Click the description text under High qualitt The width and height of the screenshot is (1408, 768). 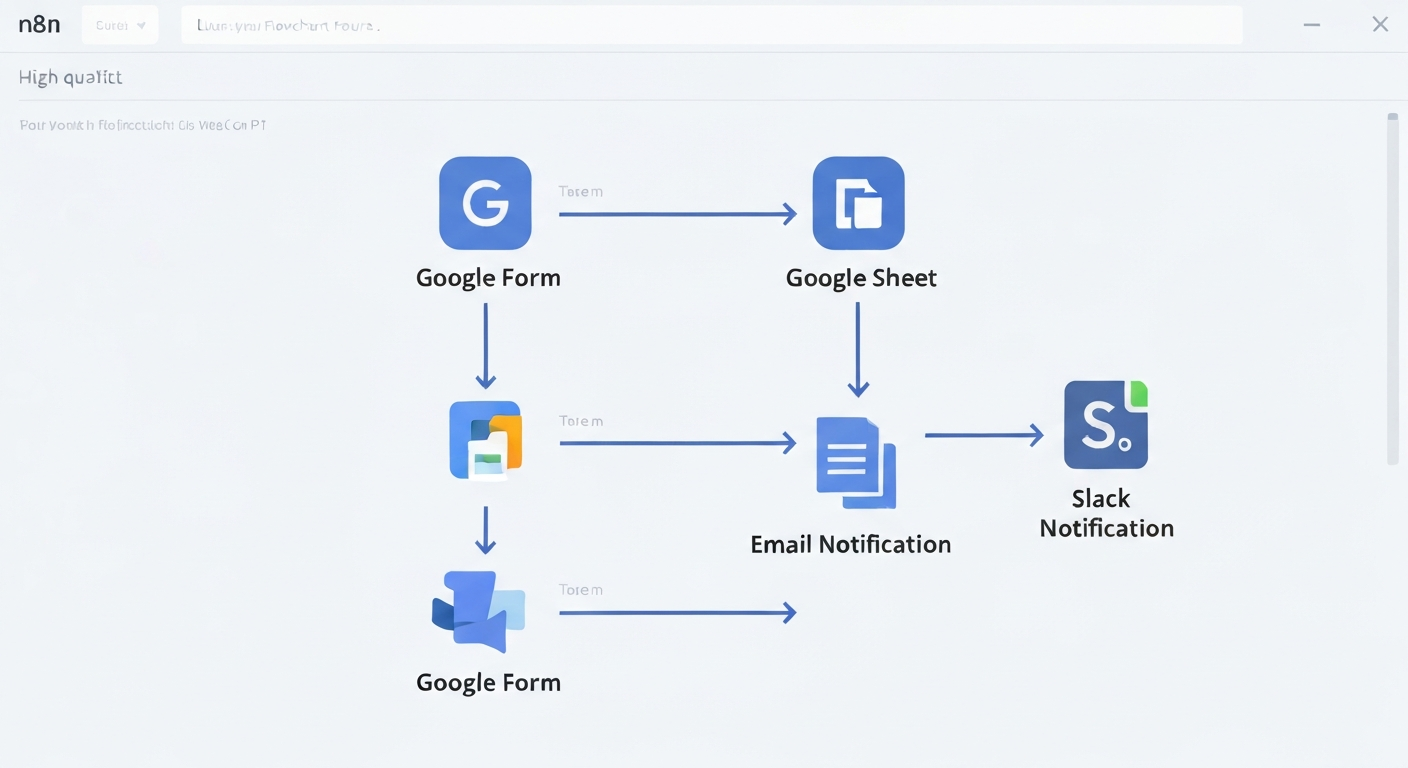click(143, 125)
